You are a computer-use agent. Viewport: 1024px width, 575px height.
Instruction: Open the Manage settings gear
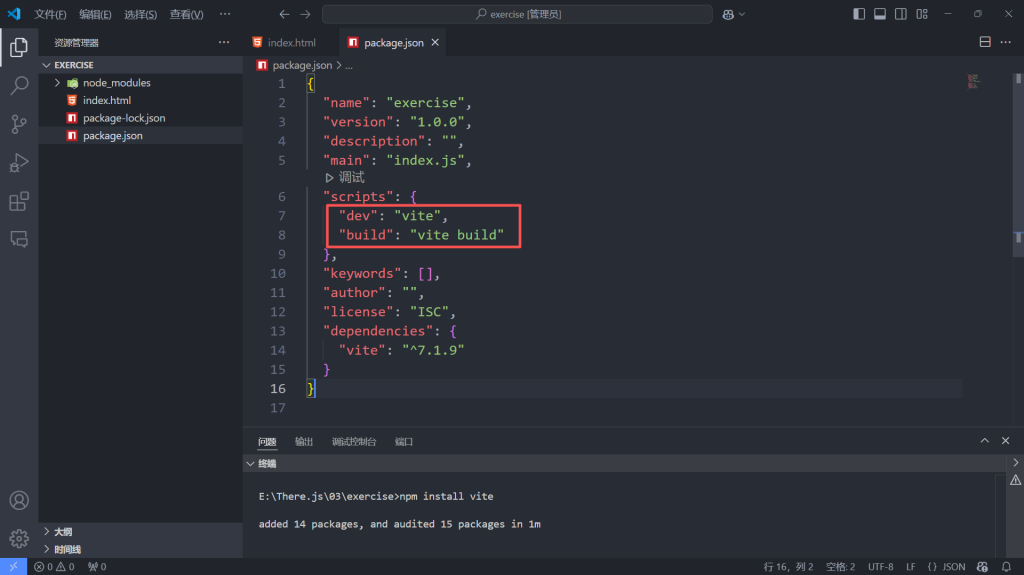[x=19, y=538]
